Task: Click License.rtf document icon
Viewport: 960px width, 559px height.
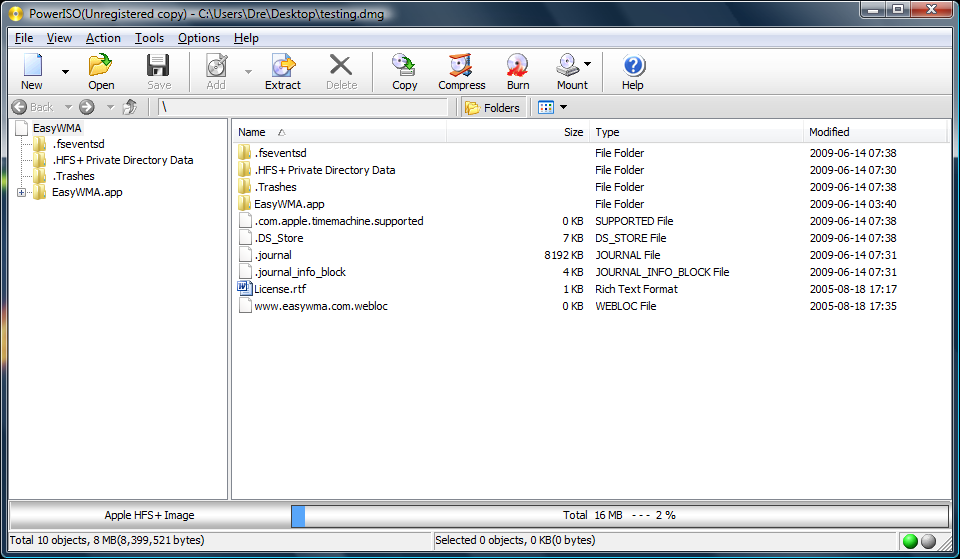Action: tap(245, 288)
